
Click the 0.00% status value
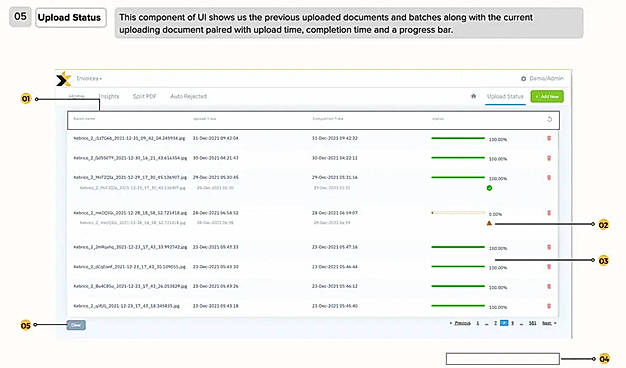click(495, 214)
